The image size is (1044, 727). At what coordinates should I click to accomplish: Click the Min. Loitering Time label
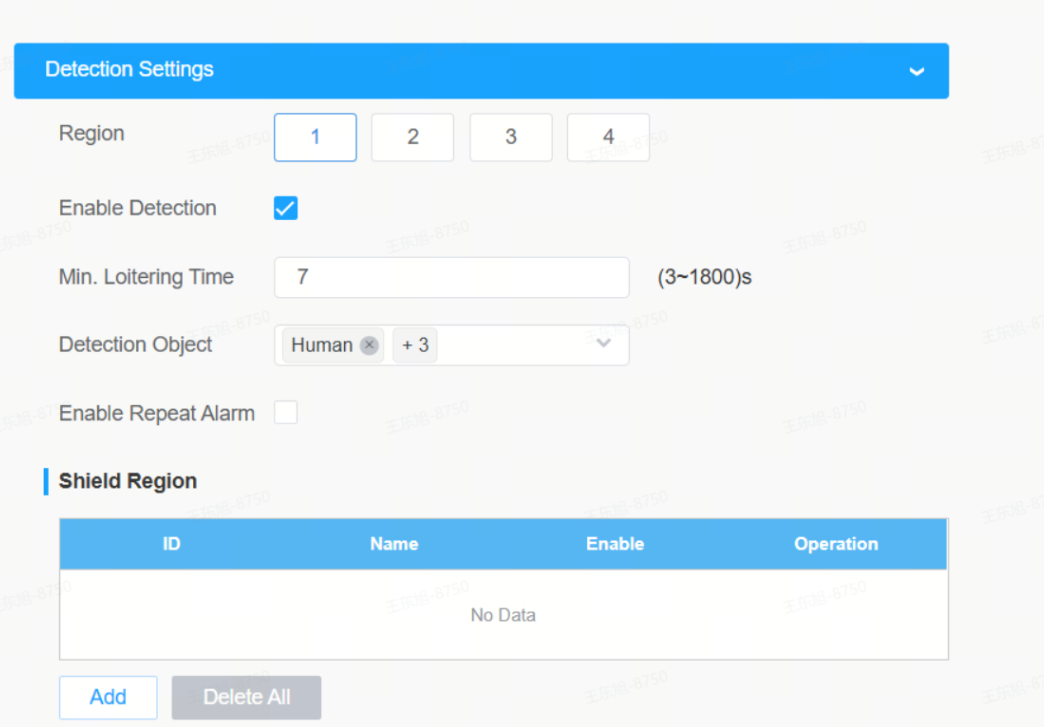pyautogui.click(x=146, y=277)
